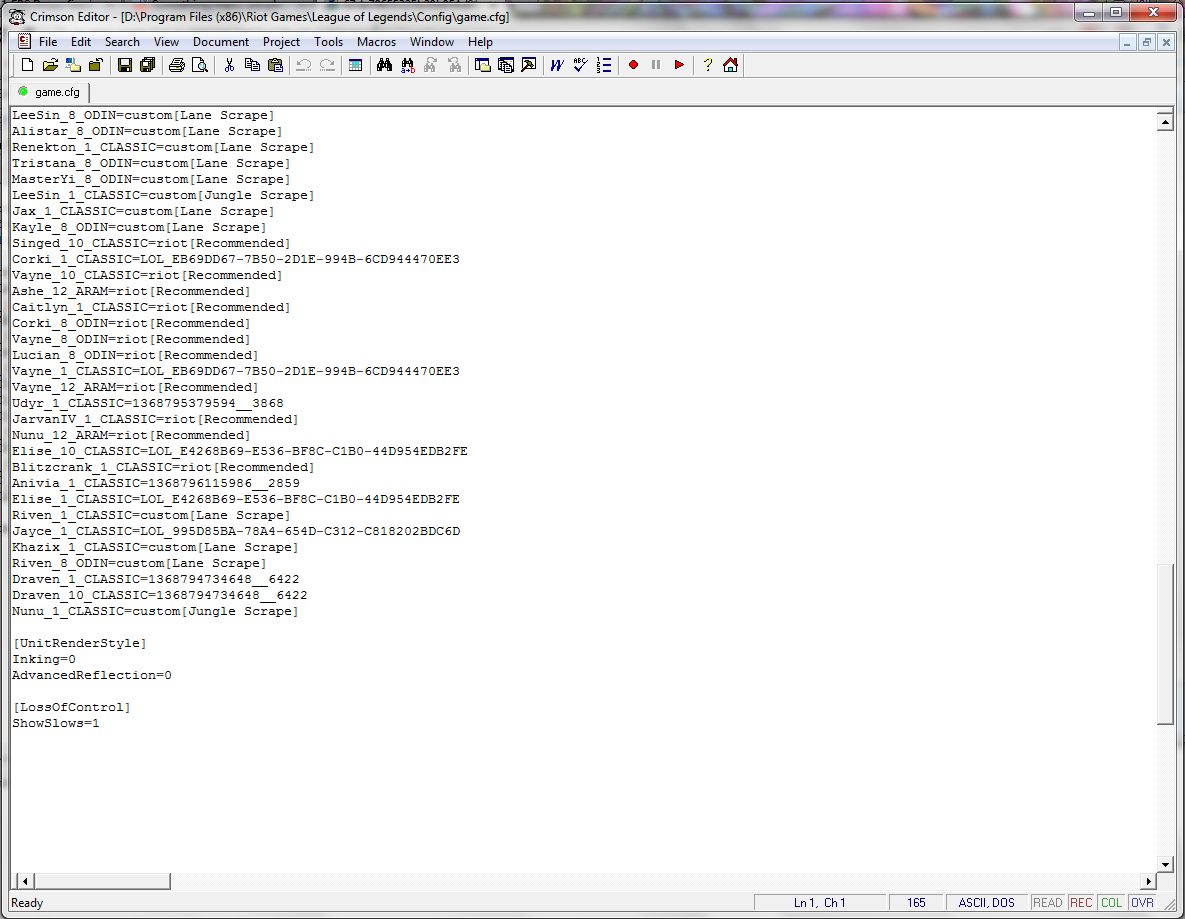Click vertical scrollbar down arrow
Image resolution: width=1185 pixels, height=919 pixels.
click(1165, 865)
